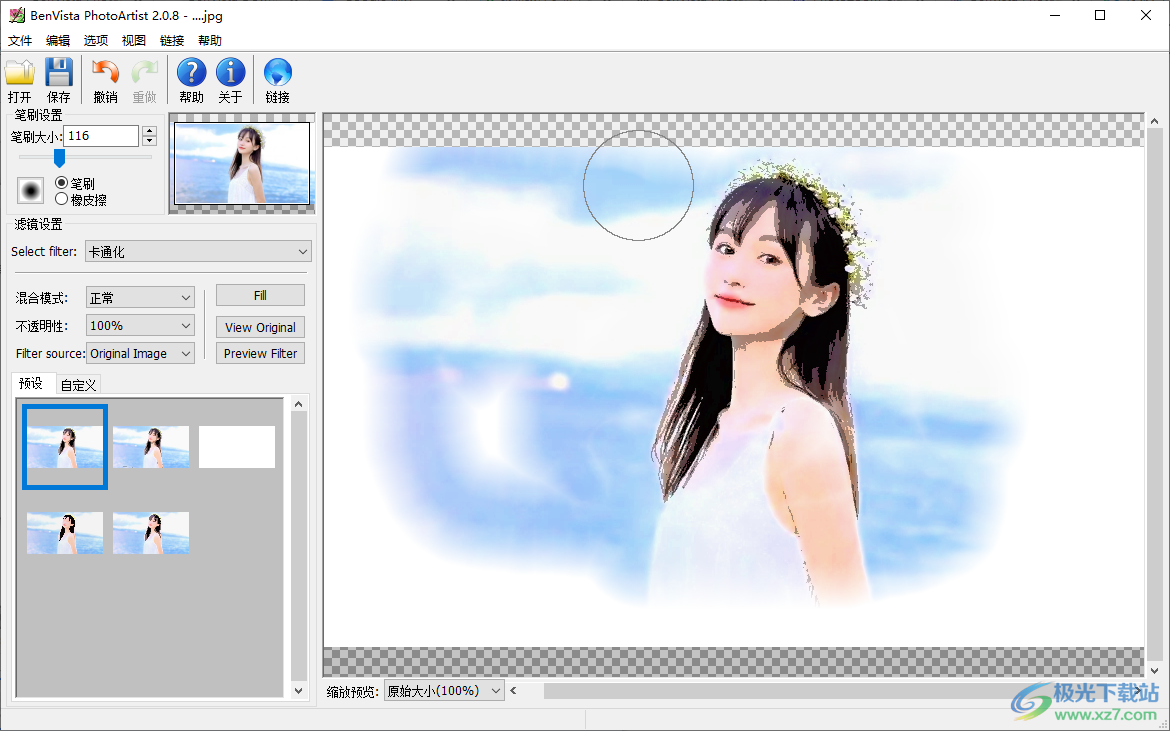Open the 缩放预览 zoom dropdown
The image size is (1170, 731).
click(444, 691)
